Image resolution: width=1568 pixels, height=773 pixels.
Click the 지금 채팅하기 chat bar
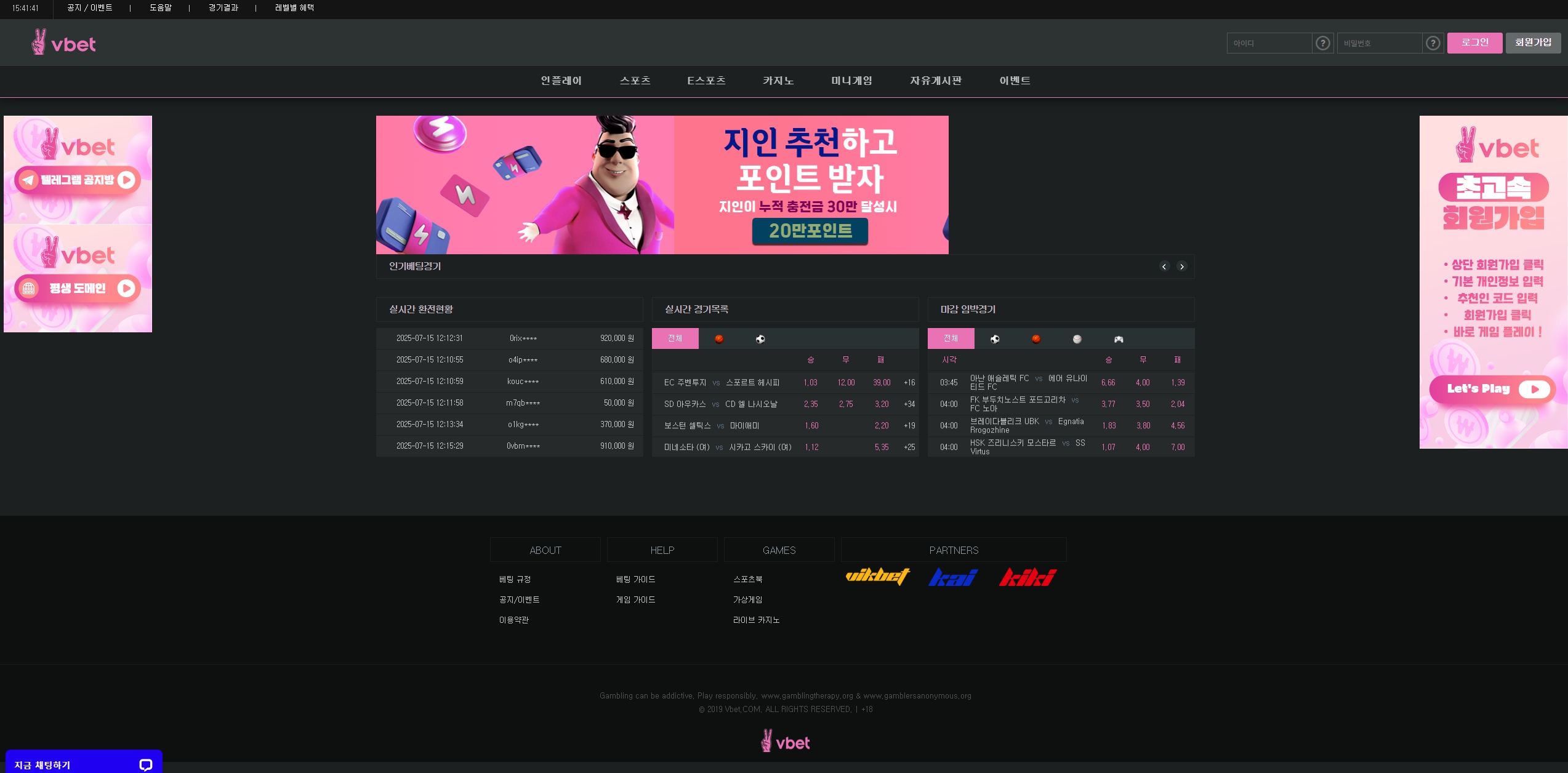(x=84, y=762)
